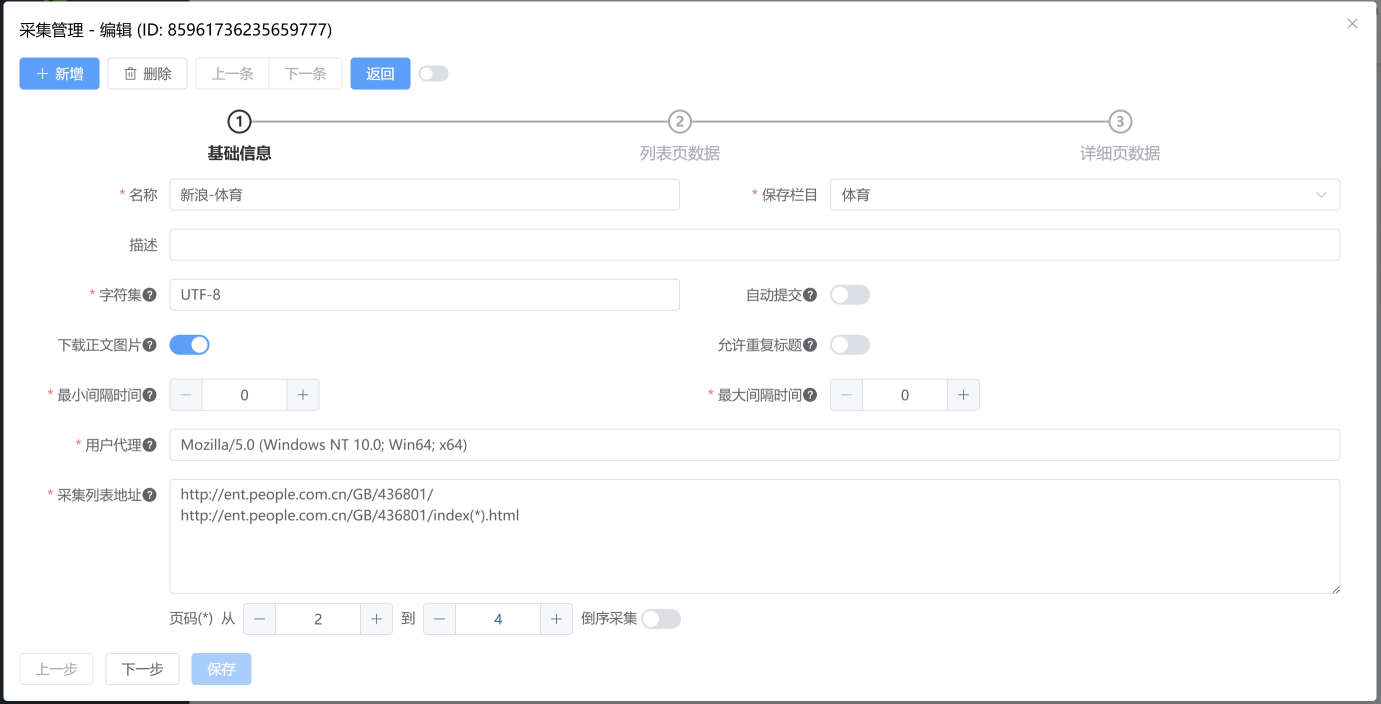Go to step 2 列表页数据
Screen dimensions: 1381x704
click(x=680, y=122)
